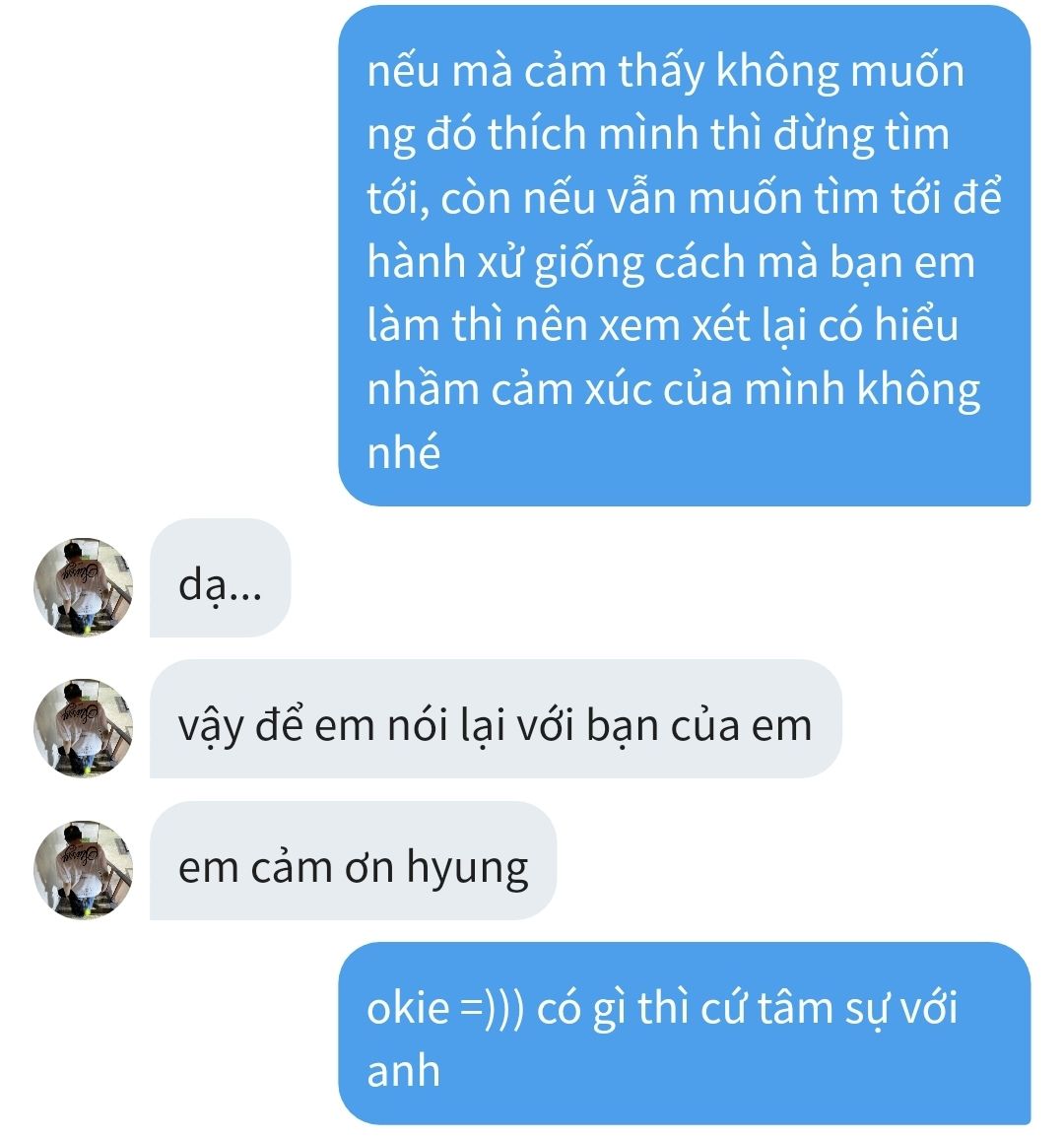This screenshot has height=1138, width=1064.
Task: Click the word "okie" in the outgoing reply
Action: [408, 1008]
